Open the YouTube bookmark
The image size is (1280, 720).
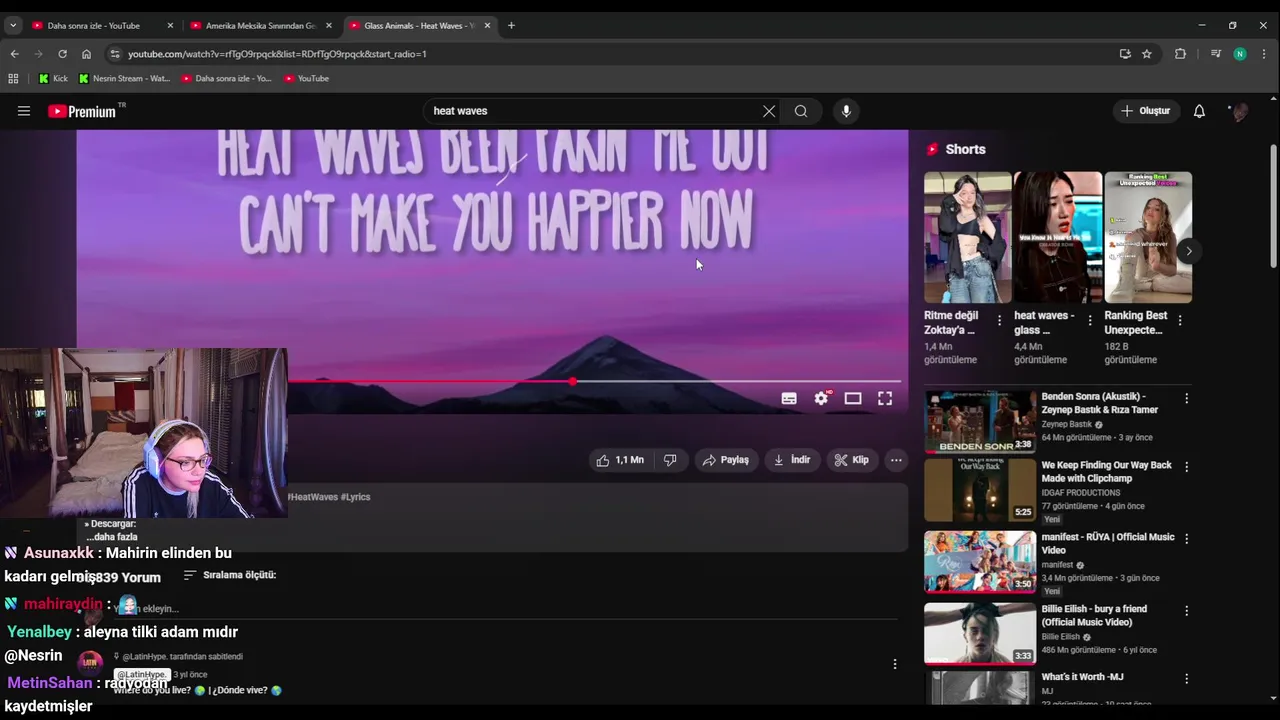(x=306, y=78)
